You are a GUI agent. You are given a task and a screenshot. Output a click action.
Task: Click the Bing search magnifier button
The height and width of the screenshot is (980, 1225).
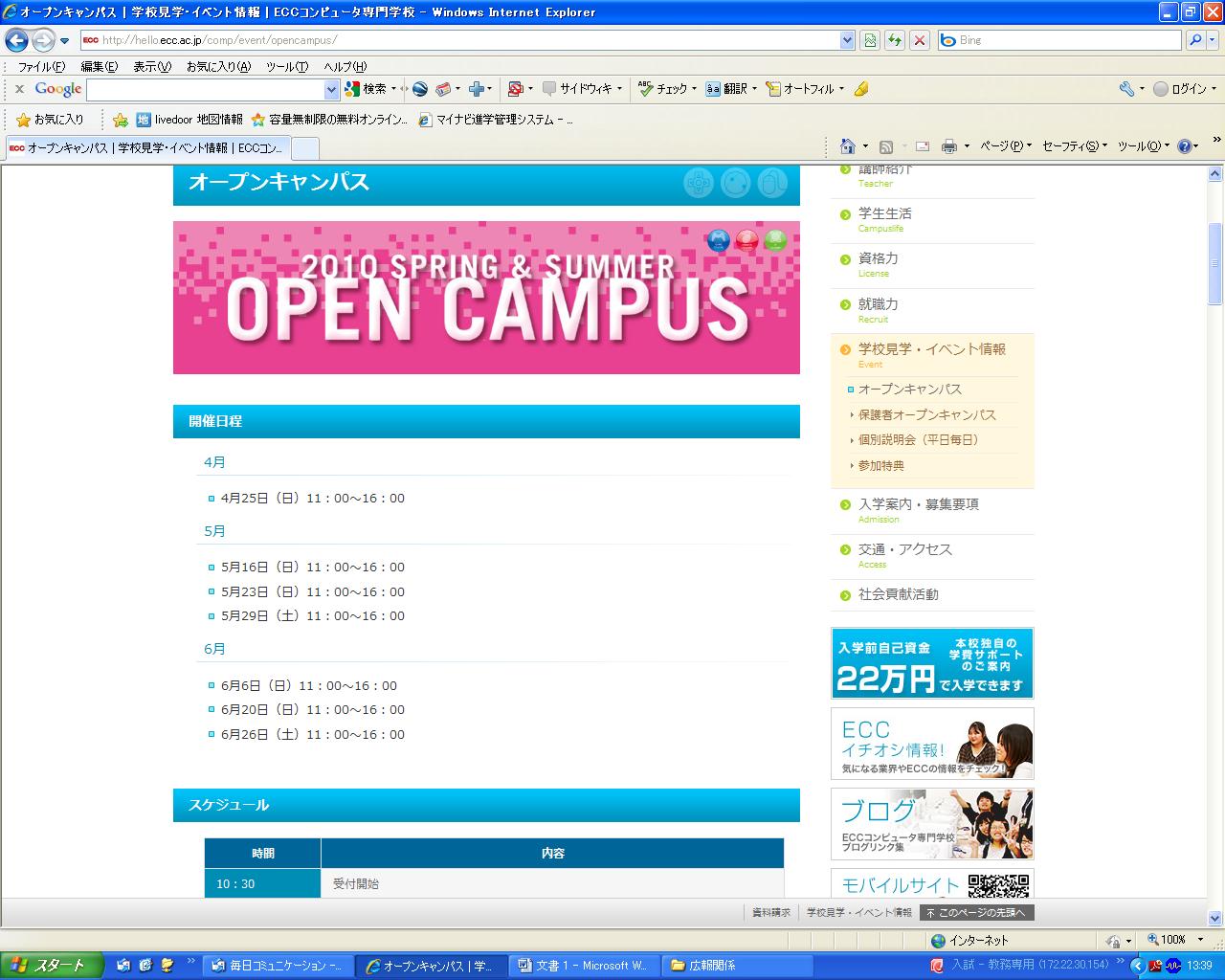point(1195,40)
